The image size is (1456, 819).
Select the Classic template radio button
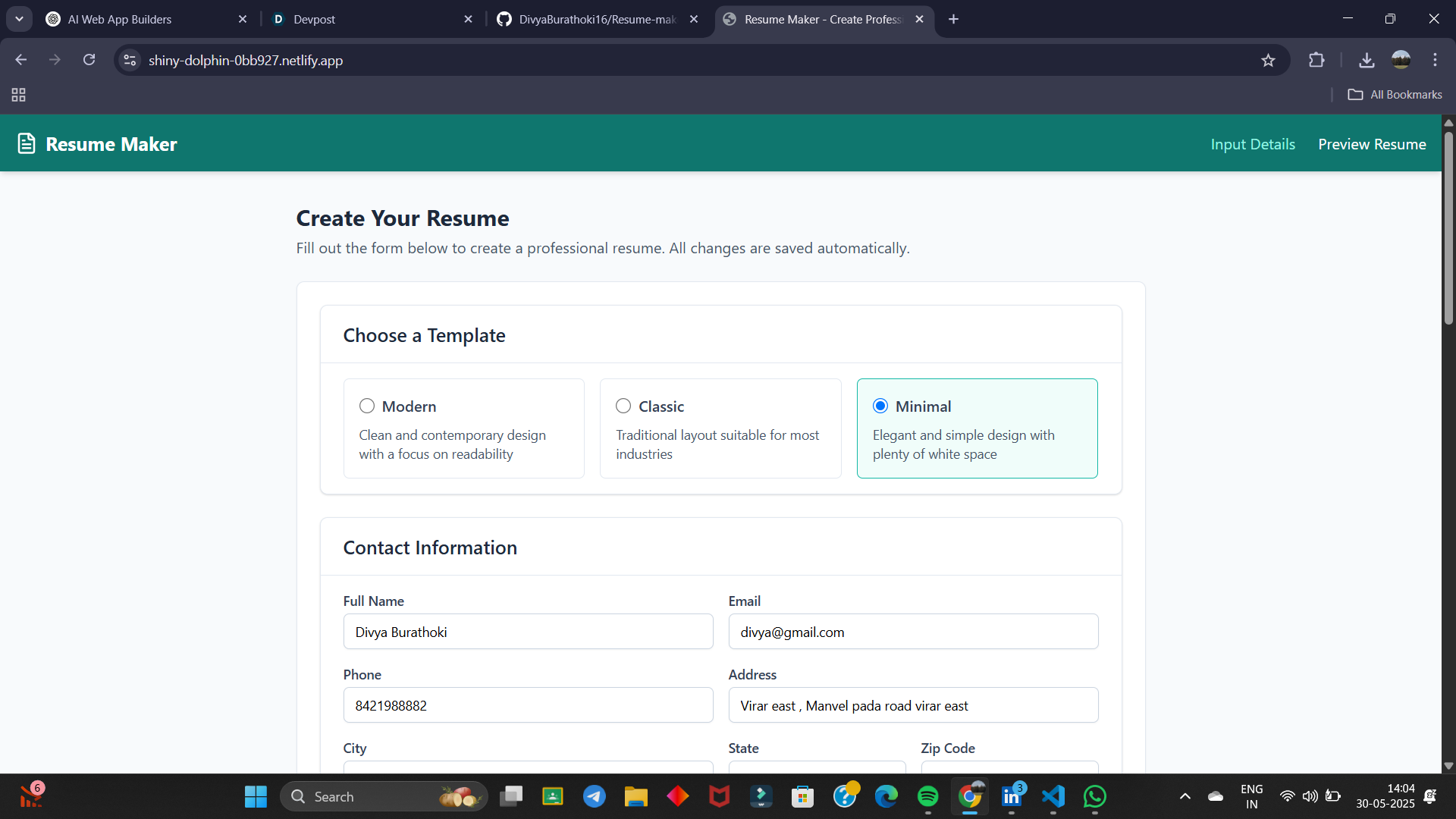coord(623,406)
